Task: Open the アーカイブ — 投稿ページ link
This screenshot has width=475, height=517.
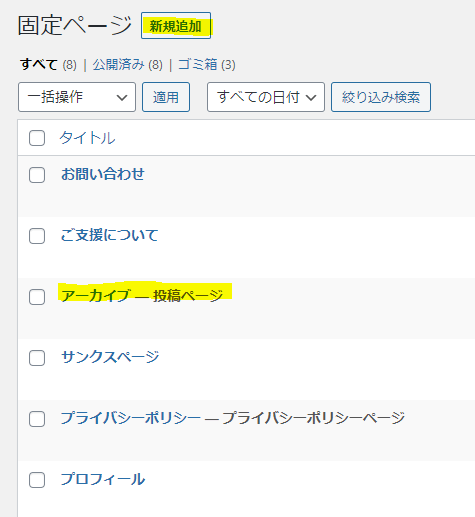Action: tap(142, 295)
